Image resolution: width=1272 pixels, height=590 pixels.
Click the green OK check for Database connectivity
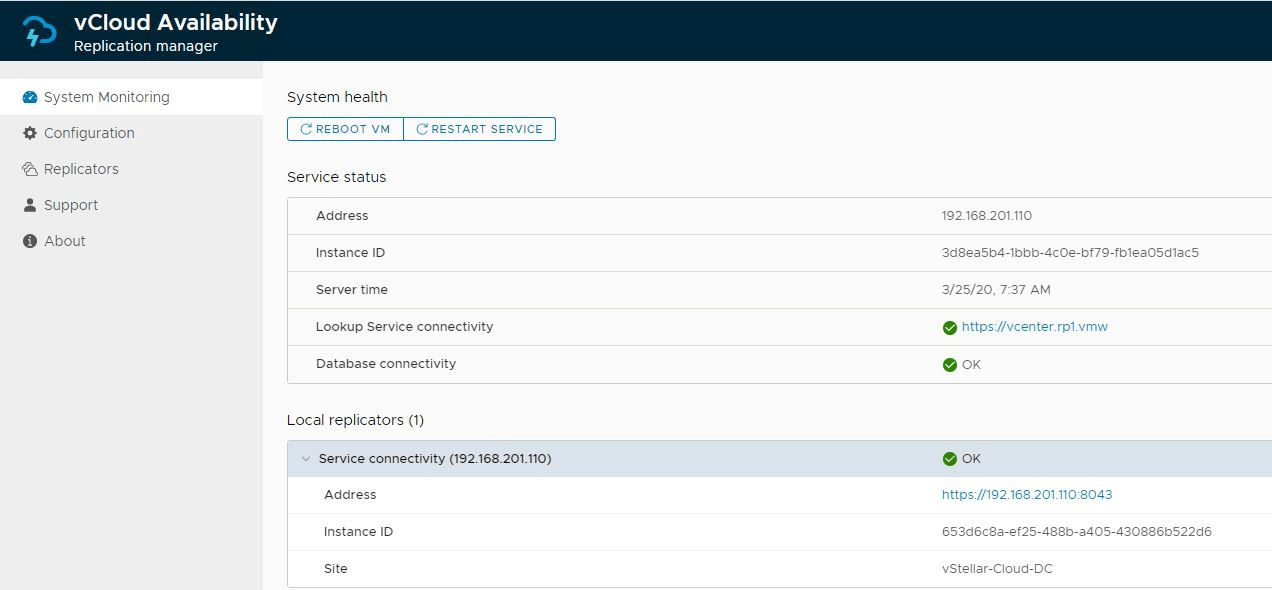tap(949, 365)
